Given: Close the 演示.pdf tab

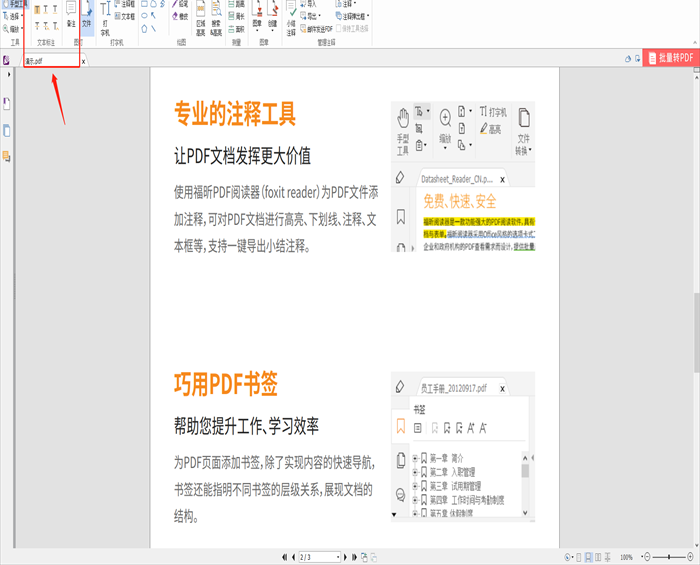Looking at the screenshot, I should click(x=83, y=62).
